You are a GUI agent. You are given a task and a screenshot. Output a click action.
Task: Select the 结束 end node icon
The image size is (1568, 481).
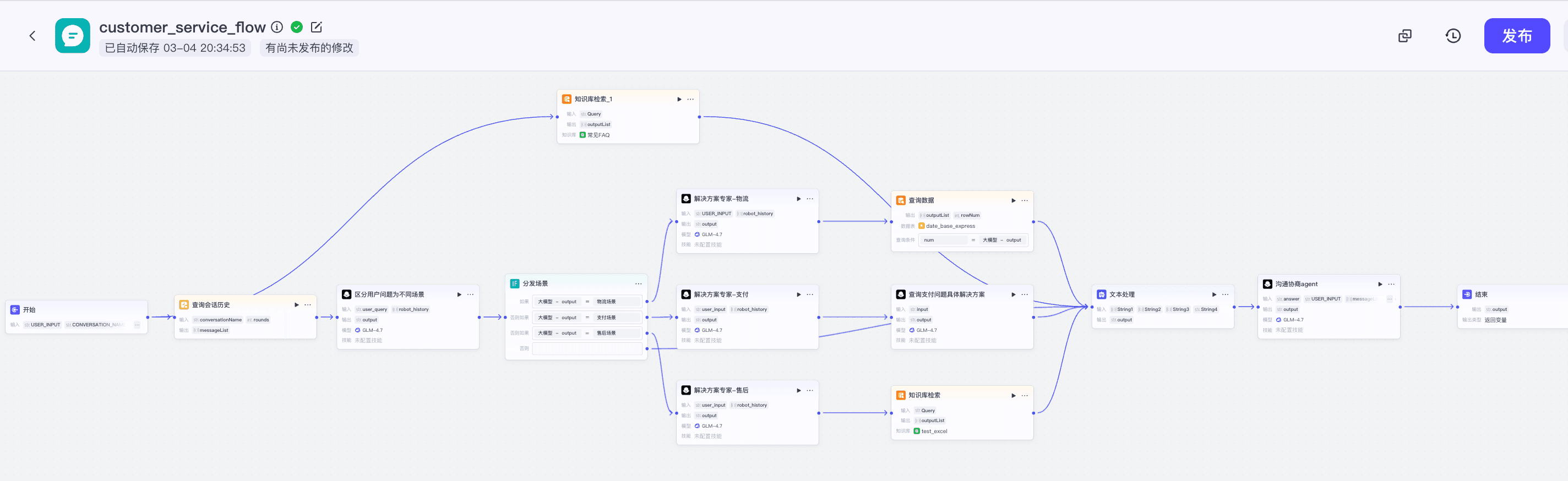(1468, 294)
